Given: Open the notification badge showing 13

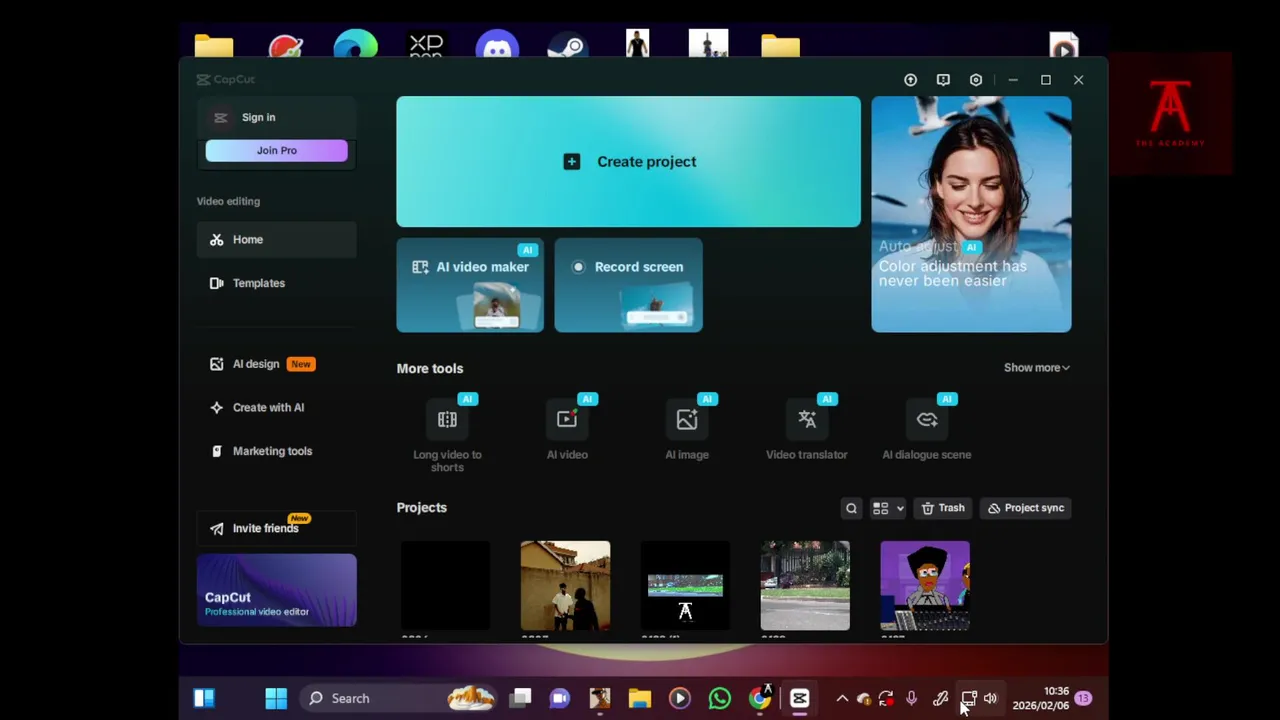Looking at the screenshot, I should (1083, 698).
